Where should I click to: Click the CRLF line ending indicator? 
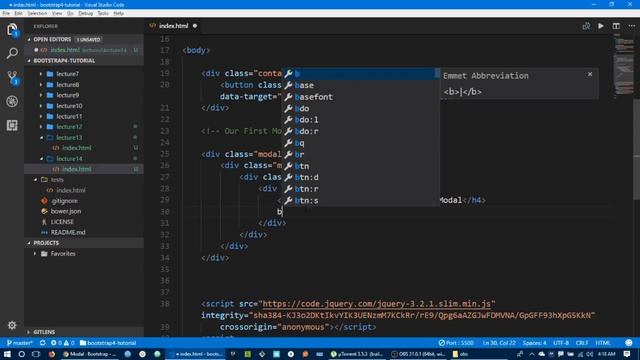click(x=582, y=343)
